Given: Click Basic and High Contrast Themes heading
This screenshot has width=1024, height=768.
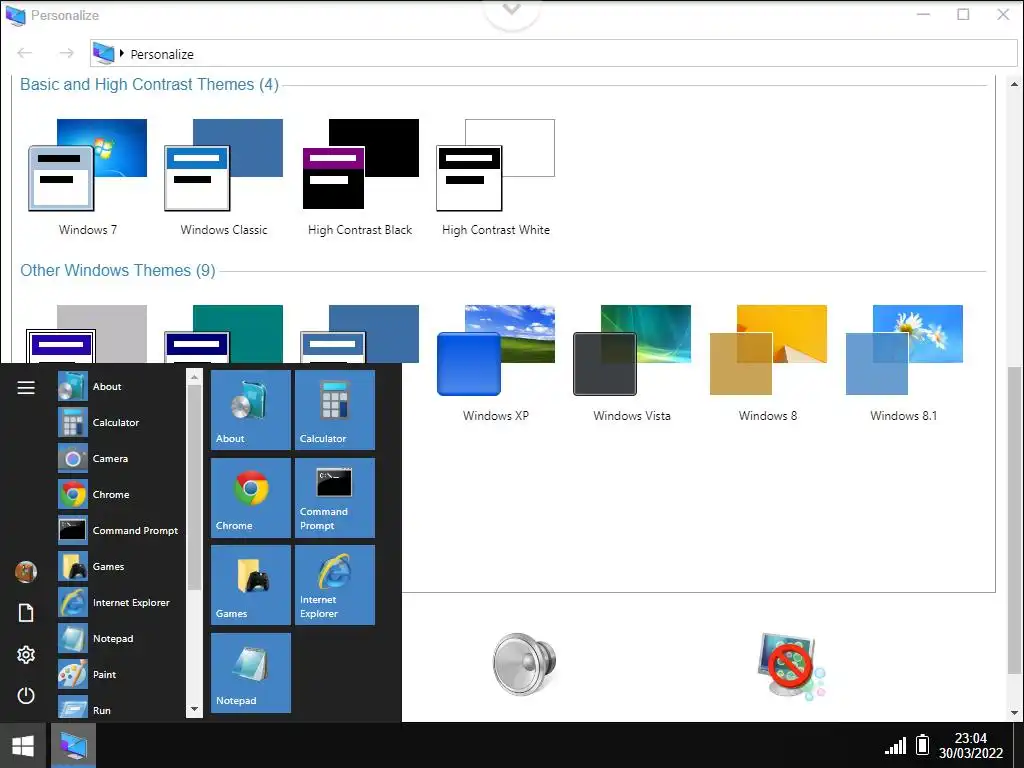Looking at the screenshot, I should point(150,84).
